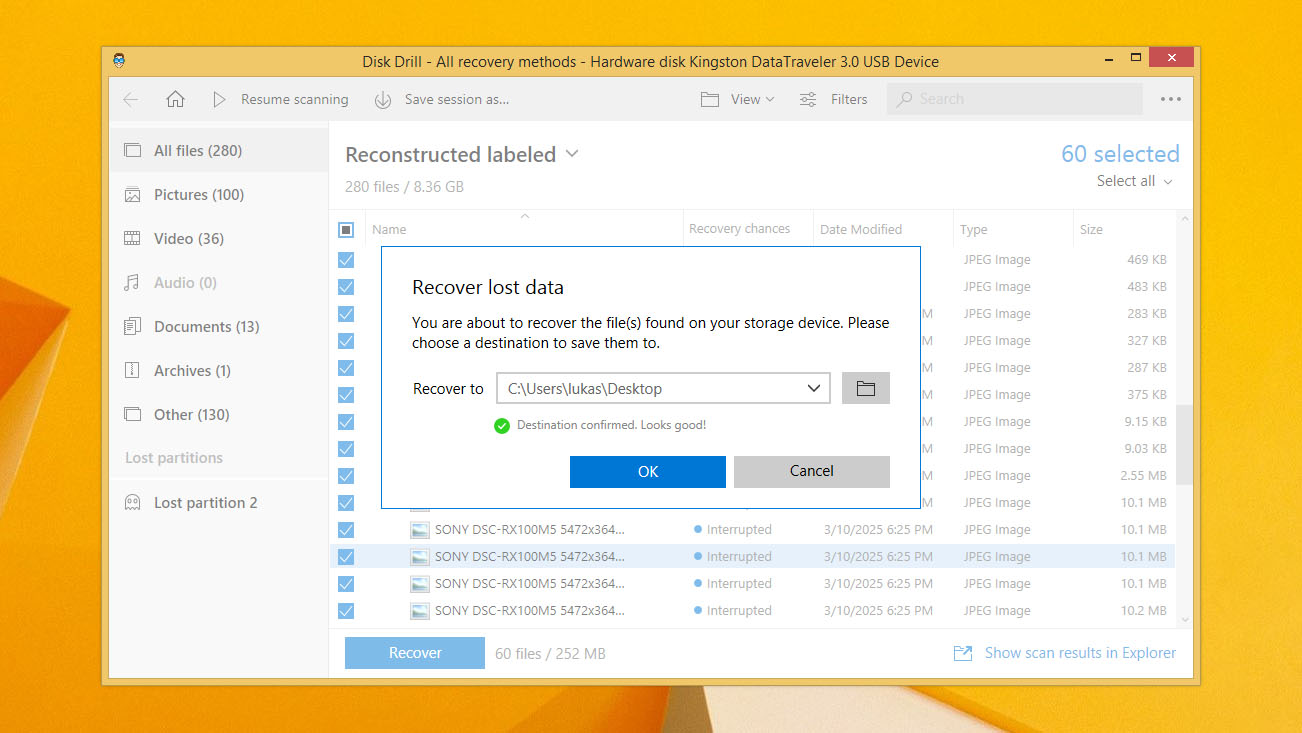Uncheck the topmost file row checkbox
The image size is (1302, 733).
[x=345, y=259]
